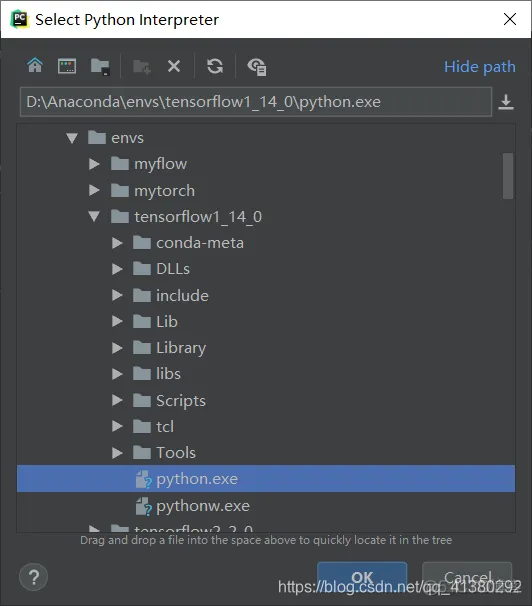532x606 pixels.
Task: Select the myflow folder
Action: [266, 164]
